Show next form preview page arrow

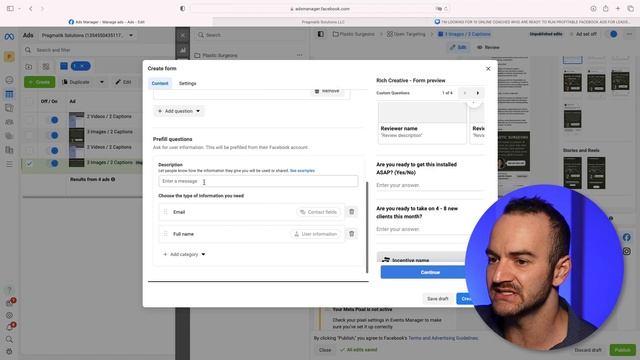tap(478, 93)
